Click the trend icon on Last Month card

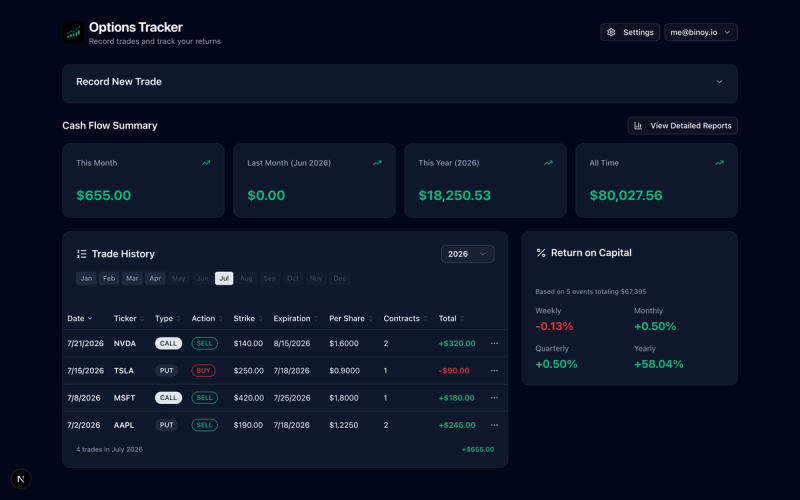(x=377, y=163)
